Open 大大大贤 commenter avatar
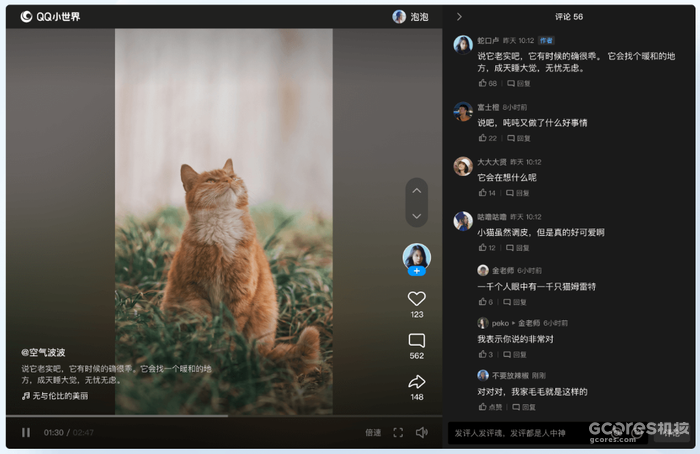Image resolution: width=700 pixels, height=454 pixels. point(463,166)
